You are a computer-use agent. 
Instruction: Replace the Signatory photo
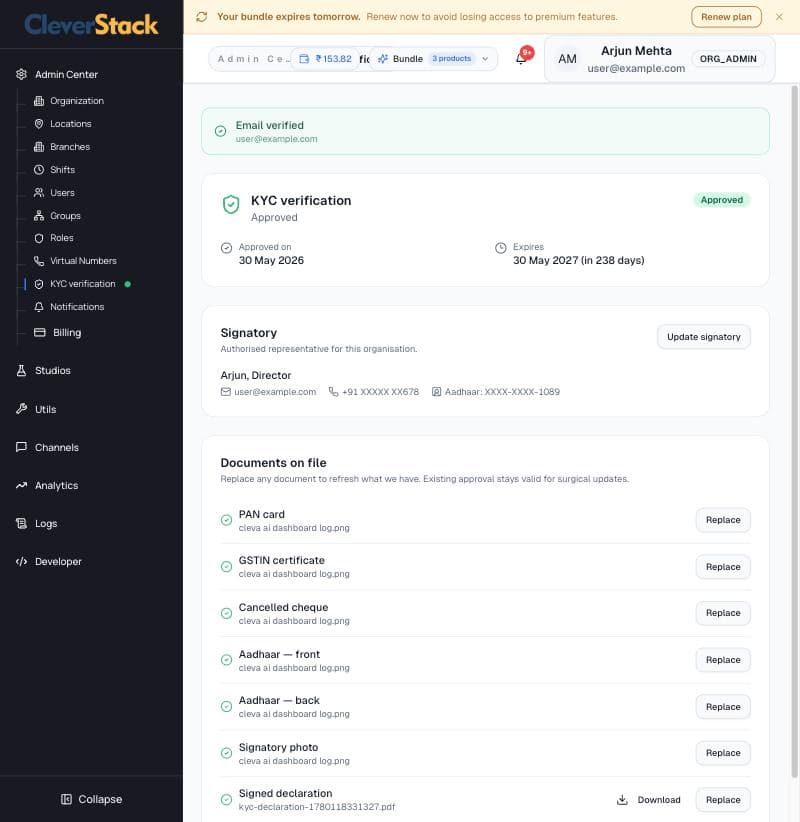coord(723,753)
